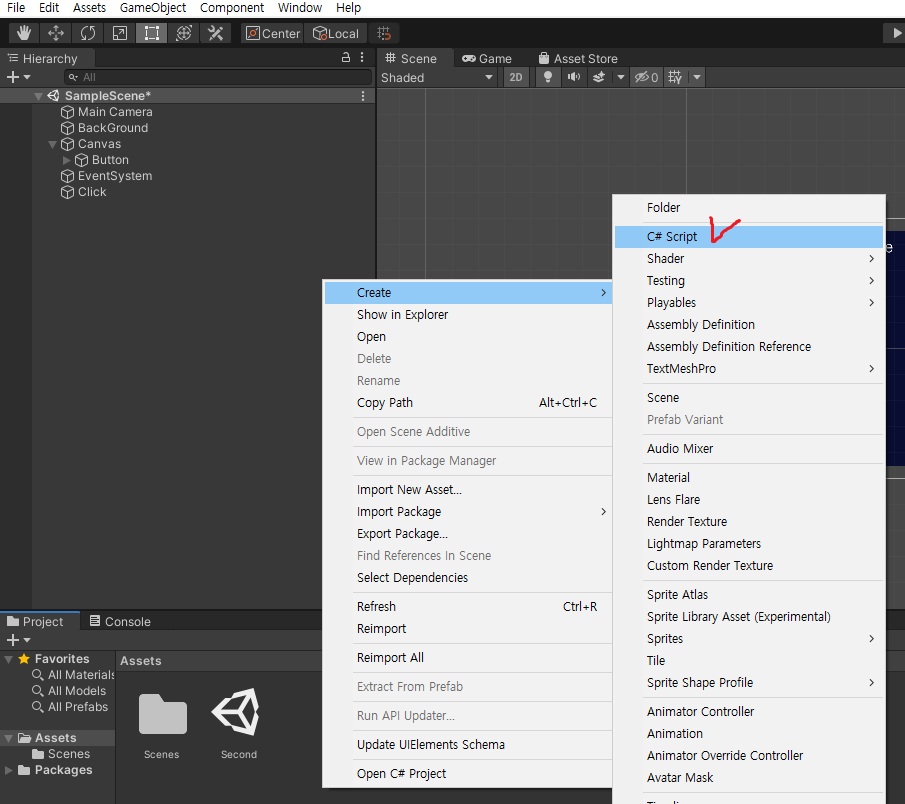Open the Hierarchy create plus dropdown
905x804 pixels.
pyautogui.click(x=18, y=77)
